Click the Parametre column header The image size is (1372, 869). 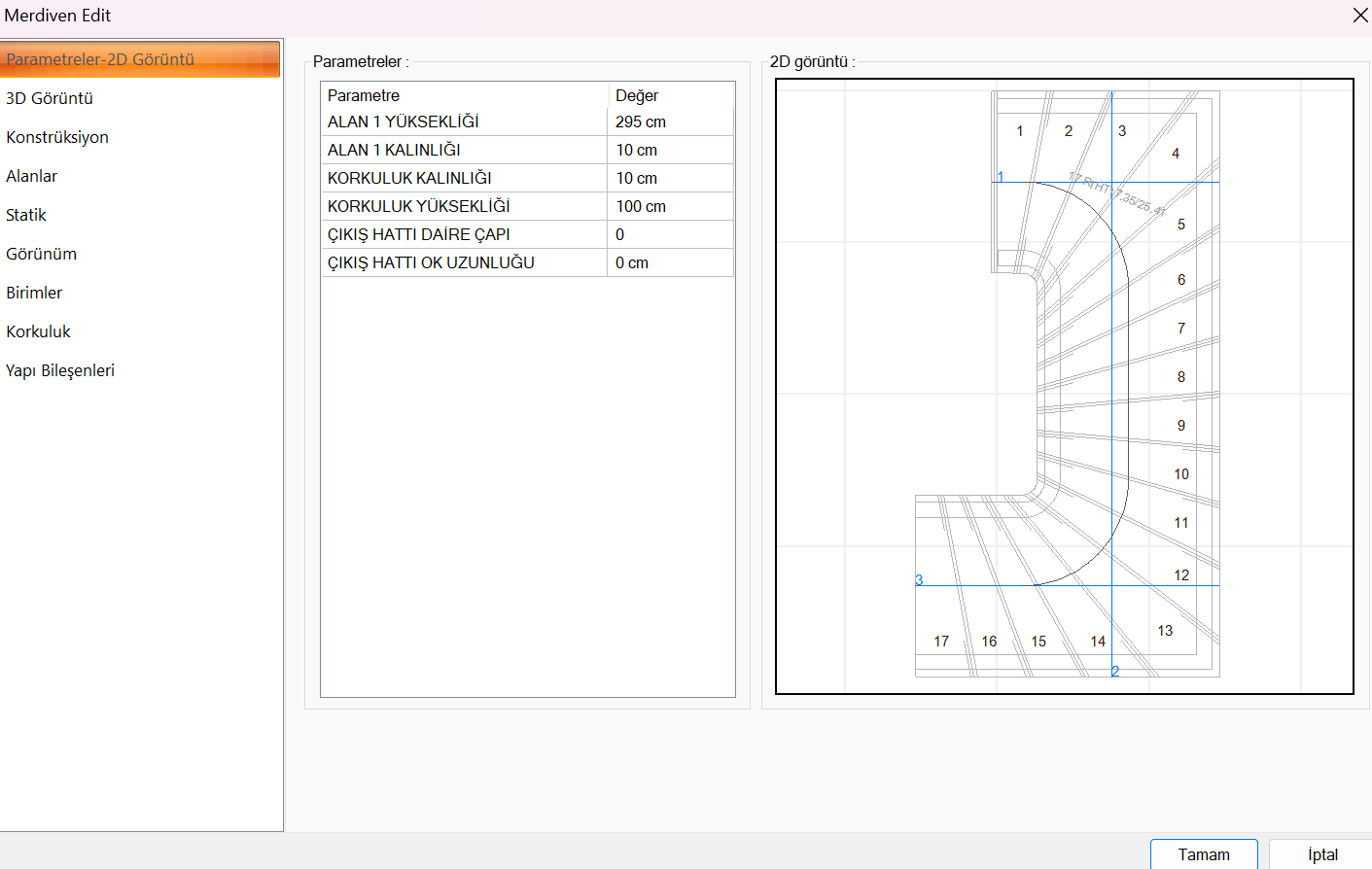(x=464, y=95)
